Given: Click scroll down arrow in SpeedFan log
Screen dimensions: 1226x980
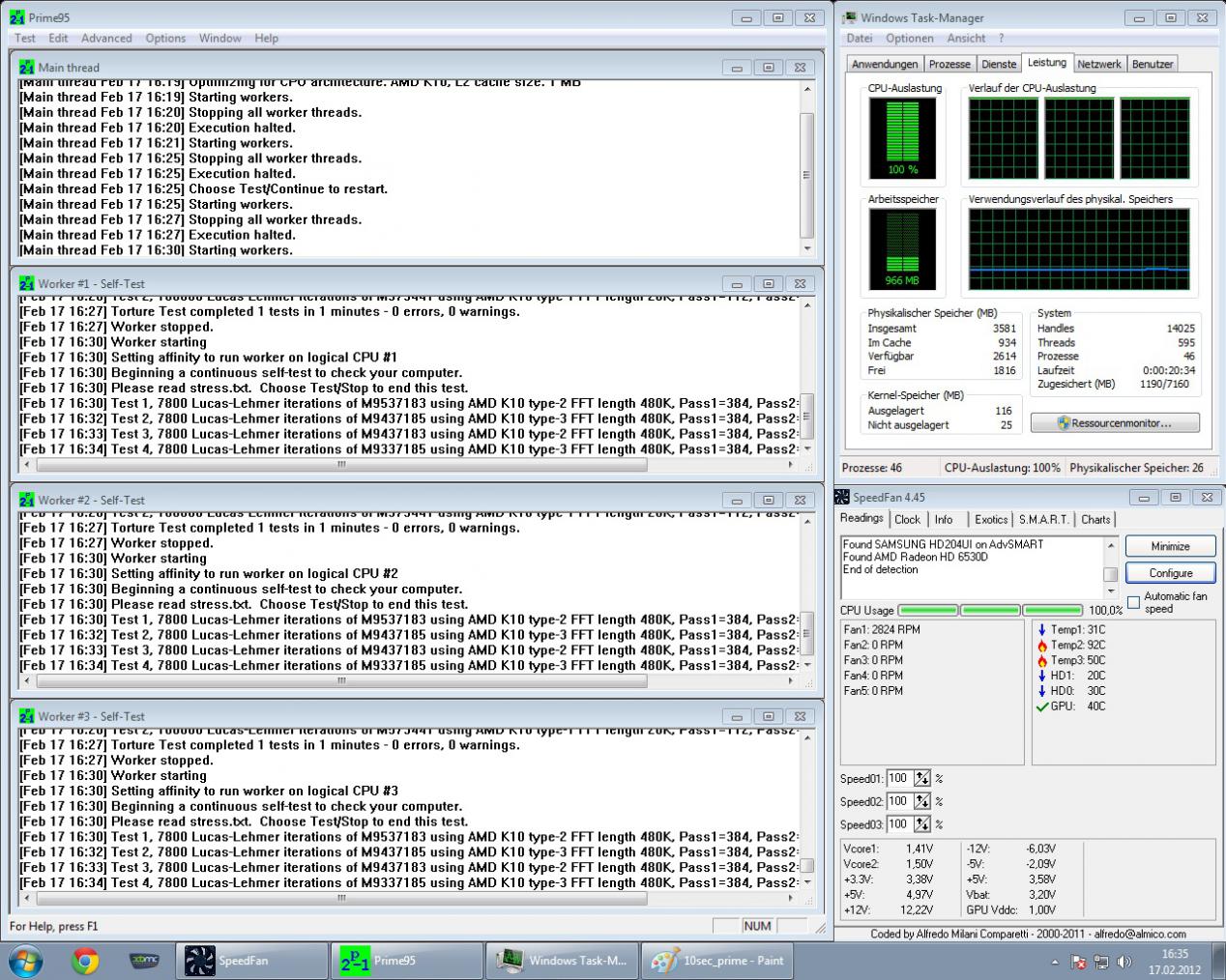Looking at the screenshot, I should [x=1110, y=591].
